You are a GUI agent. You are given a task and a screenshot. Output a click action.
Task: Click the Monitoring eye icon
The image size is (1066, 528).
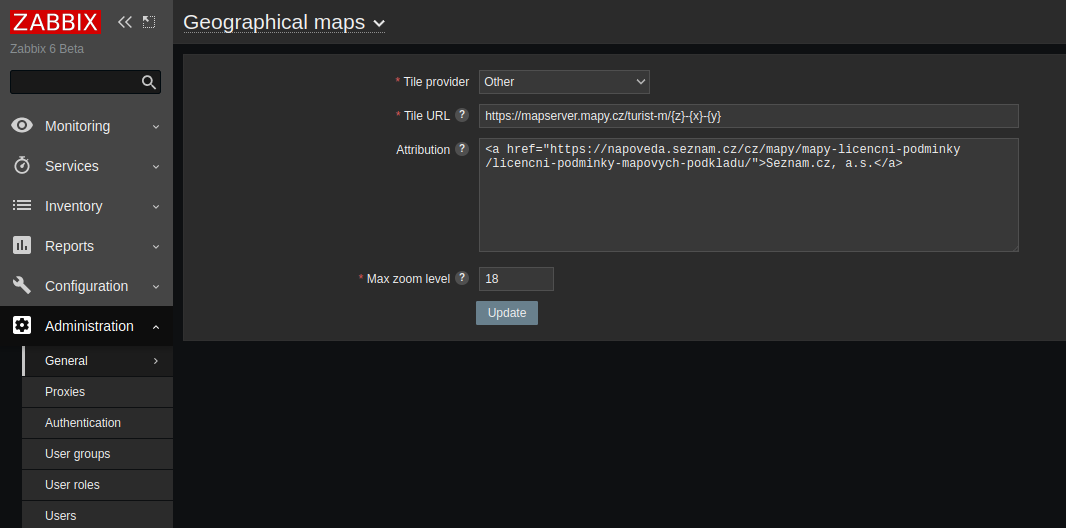22,126
